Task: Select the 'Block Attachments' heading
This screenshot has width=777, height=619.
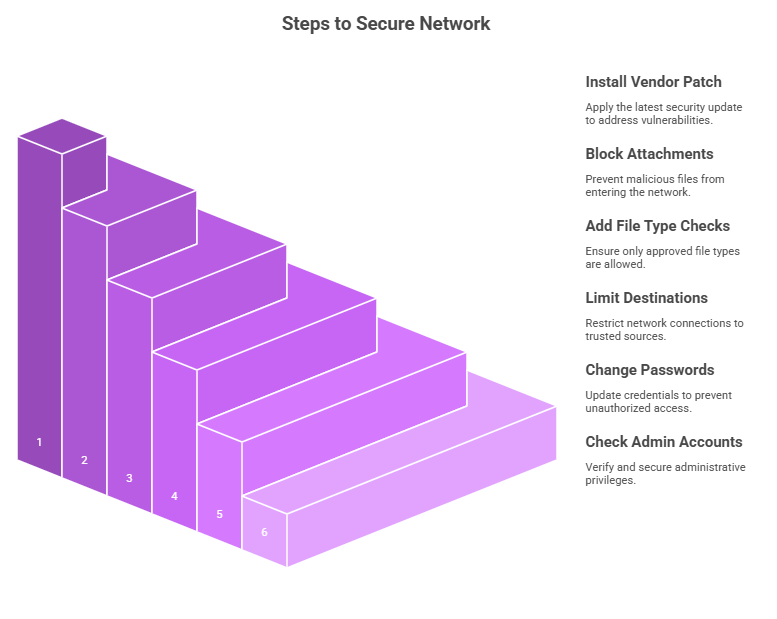Action: coord(649,154)
